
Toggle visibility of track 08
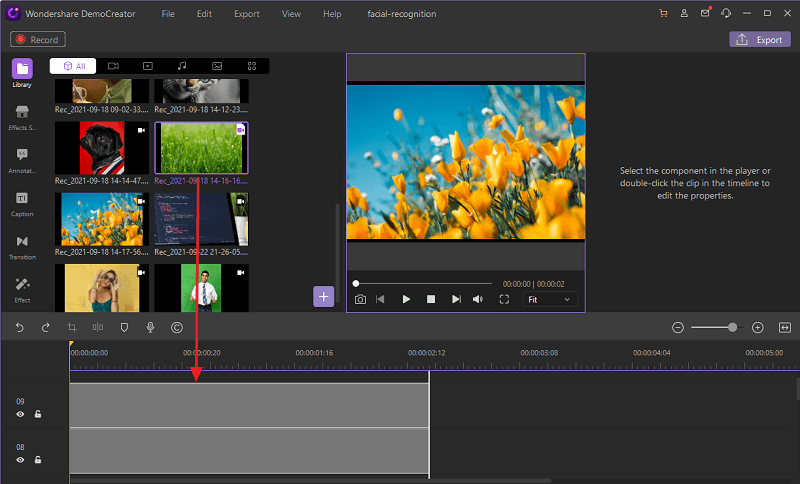pyautogui.click(x=20, y=460)
